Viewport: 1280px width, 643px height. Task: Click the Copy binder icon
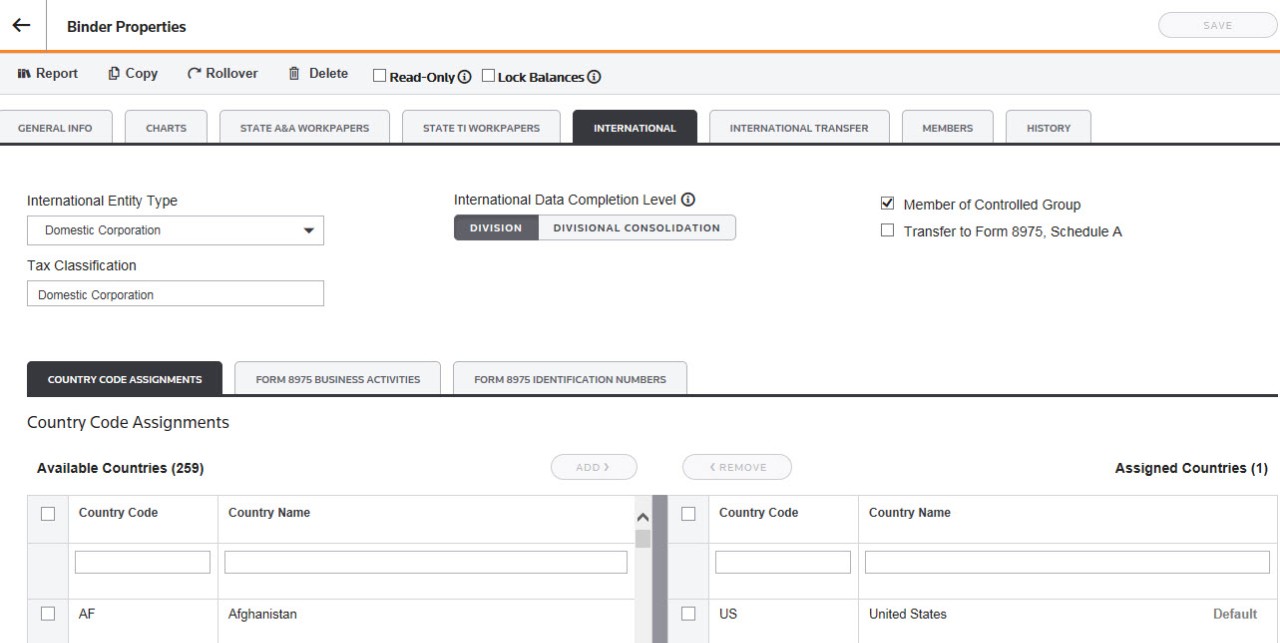coord(114,74)
